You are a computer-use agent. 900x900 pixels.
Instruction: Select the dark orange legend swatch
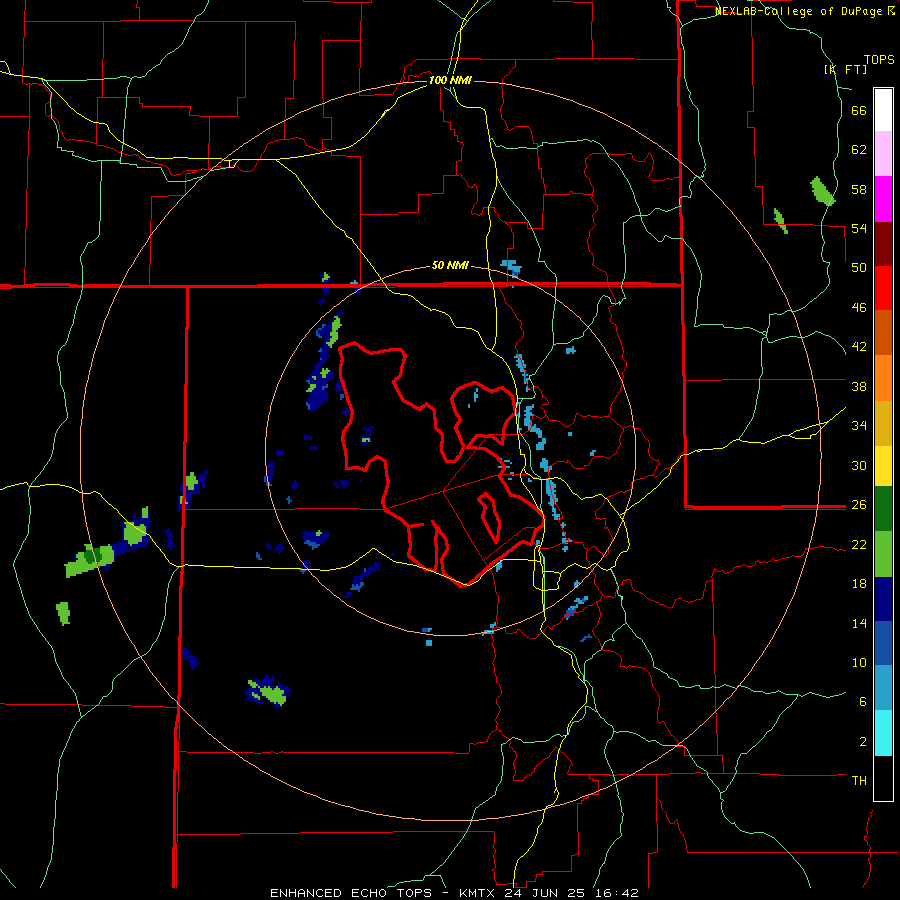point(883,332)
